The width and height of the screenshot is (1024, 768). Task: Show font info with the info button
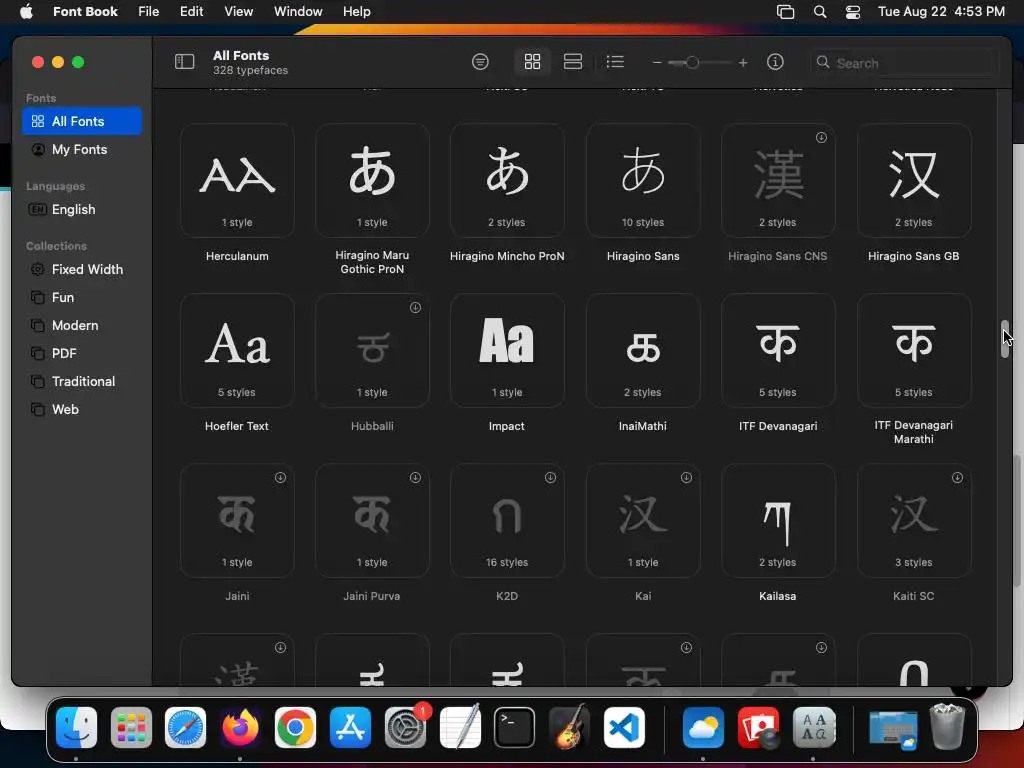(x=775, y=62)
